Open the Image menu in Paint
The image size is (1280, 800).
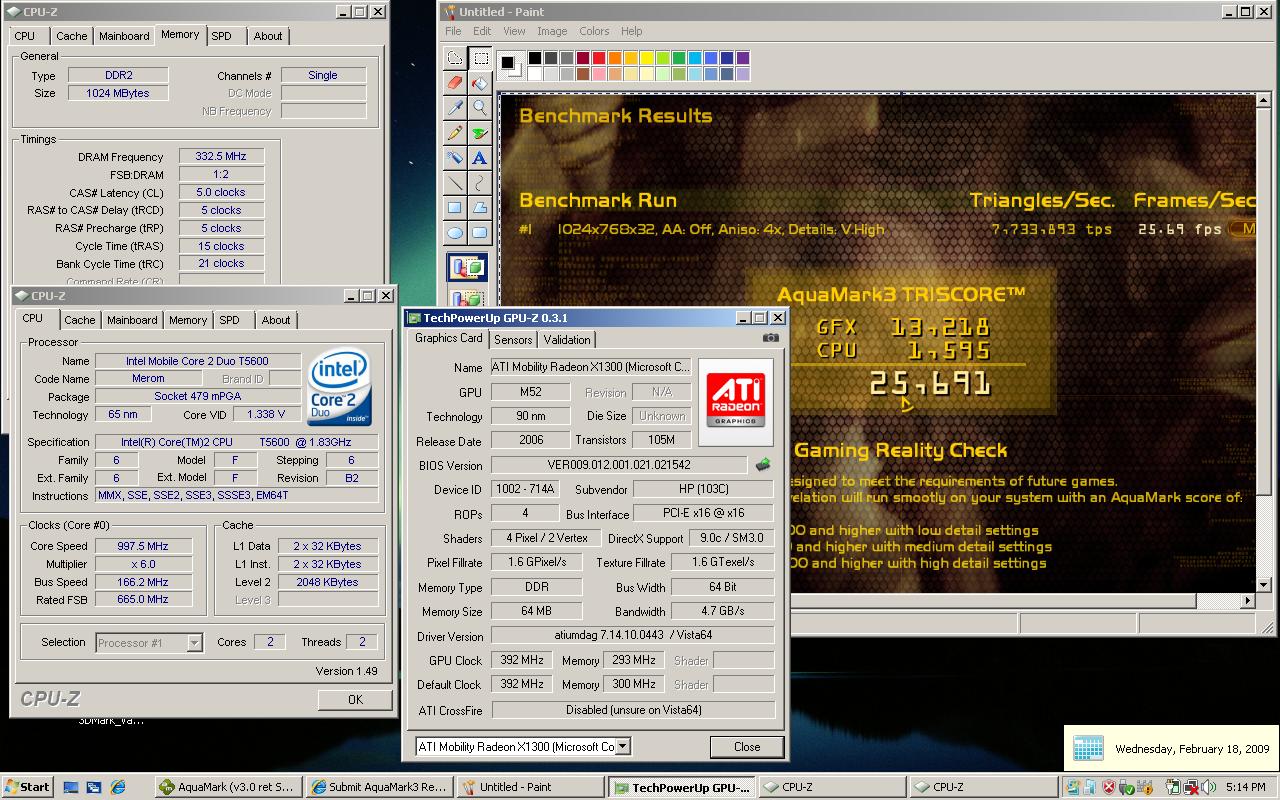pos(552,31)
